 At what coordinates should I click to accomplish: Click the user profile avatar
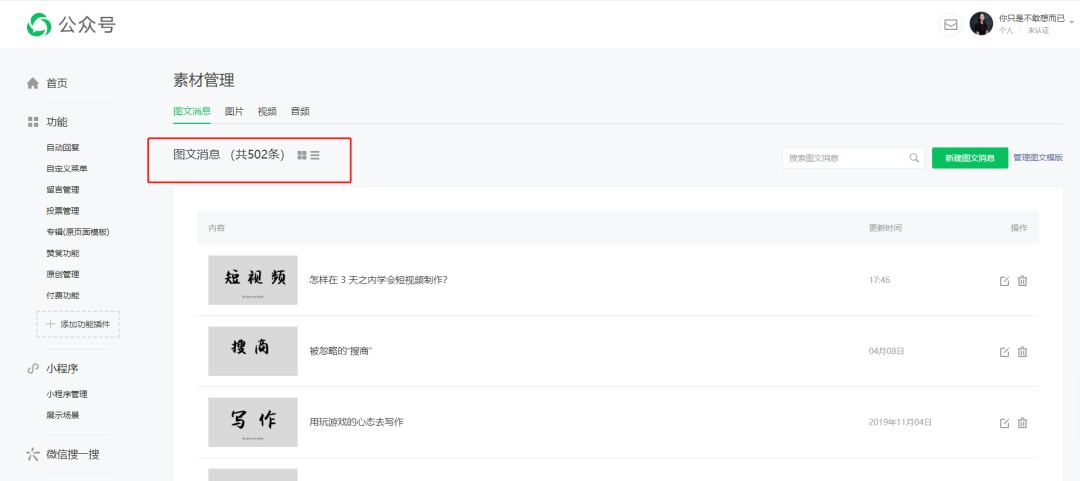(981, 24)
